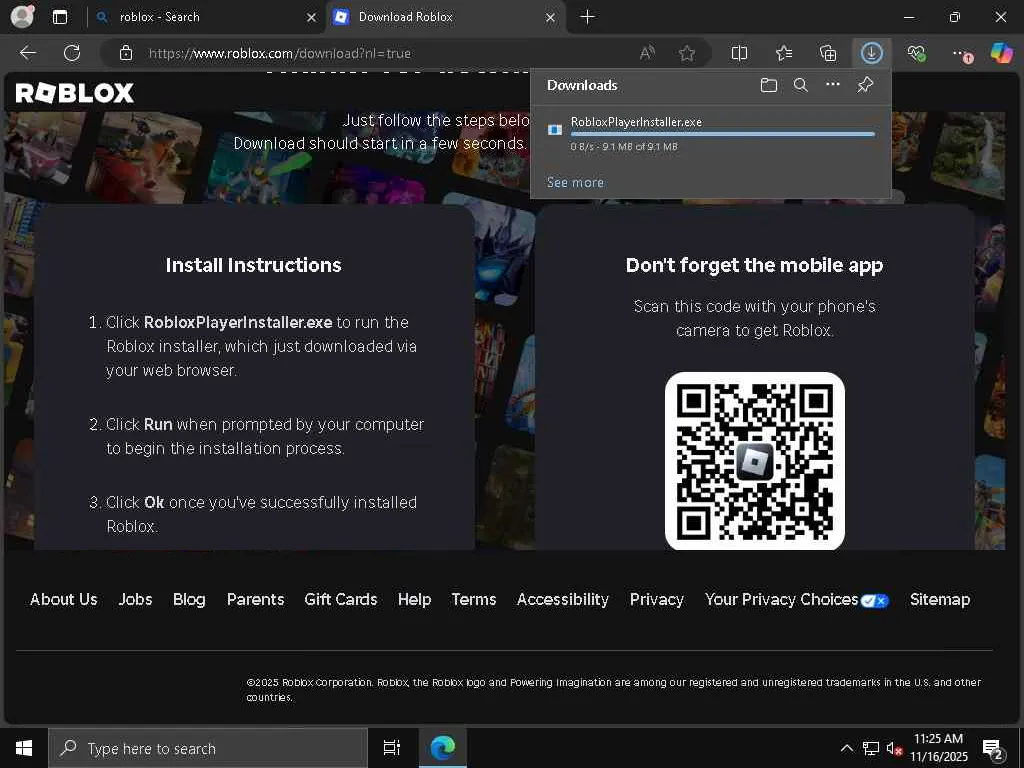Close the Download Roblox tab
This screenshot has width=1024, height=768.
coord(551,18)
